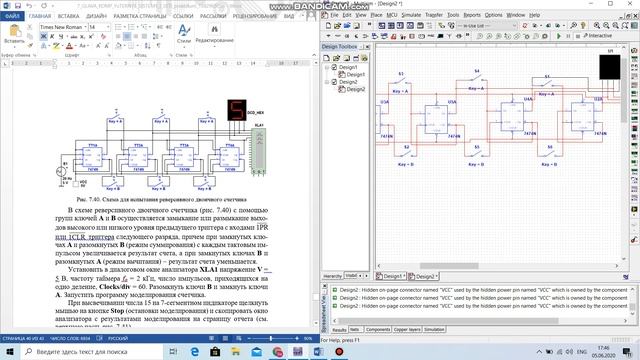Save the Word document from quick access

click(x=18, y=6)
